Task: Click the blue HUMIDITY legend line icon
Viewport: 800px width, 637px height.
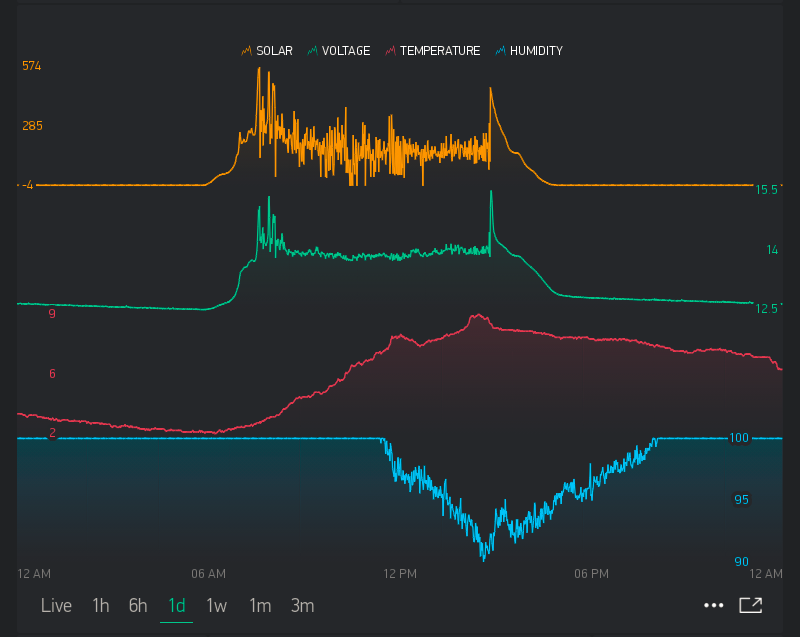Action: 501,50
